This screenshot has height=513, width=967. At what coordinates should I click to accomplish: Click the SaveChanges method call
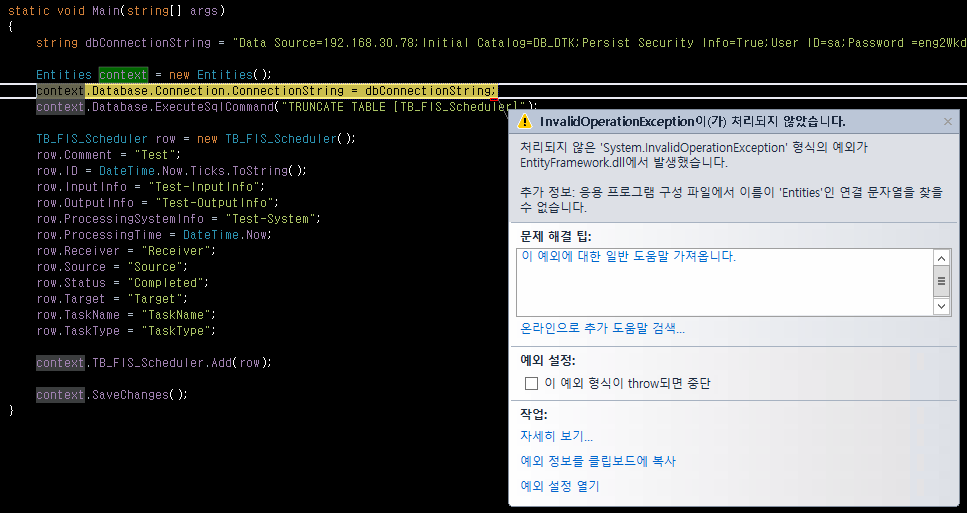point(138,395)
